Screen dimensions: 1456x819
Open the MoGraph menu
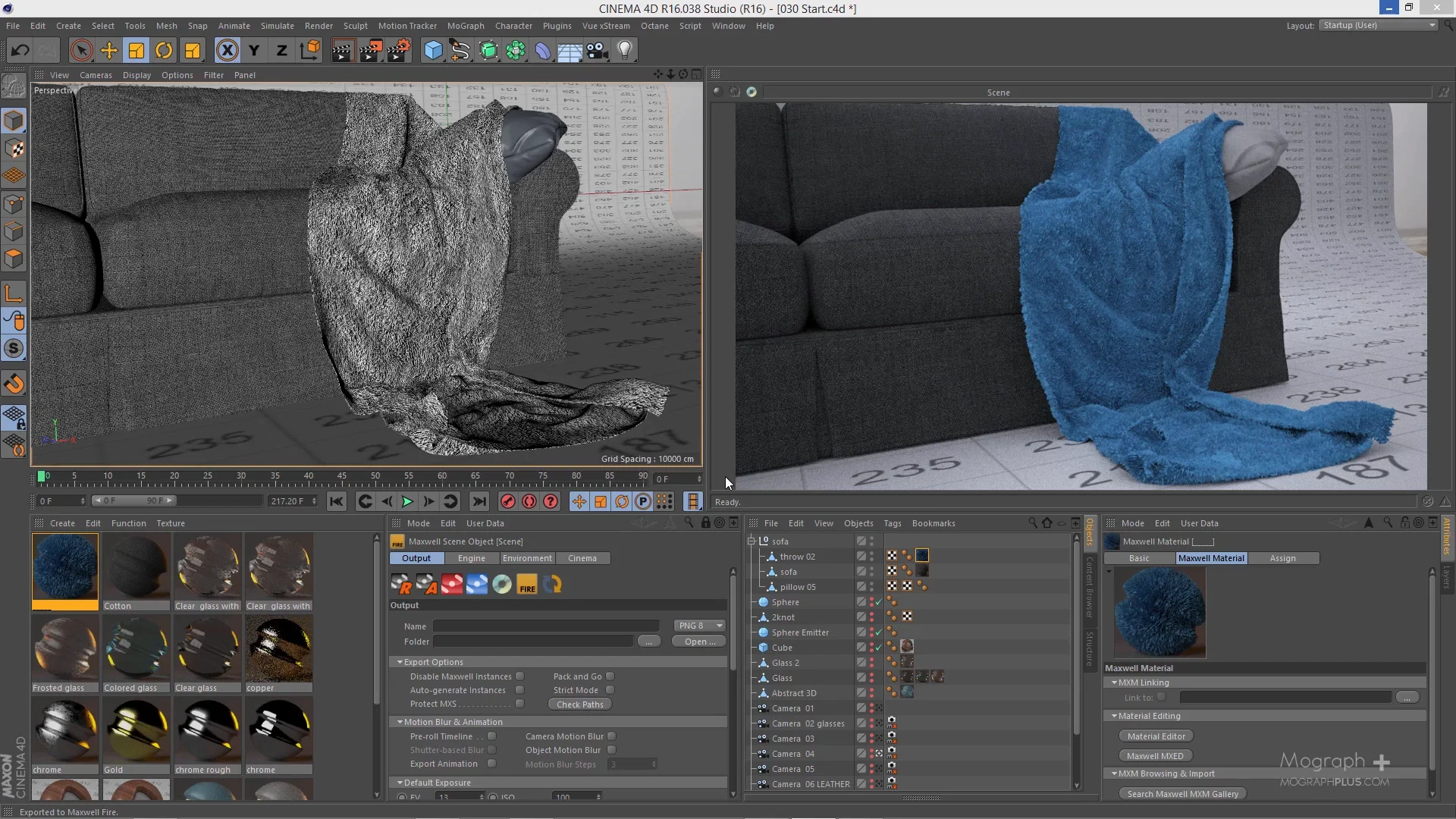point(466,25)
